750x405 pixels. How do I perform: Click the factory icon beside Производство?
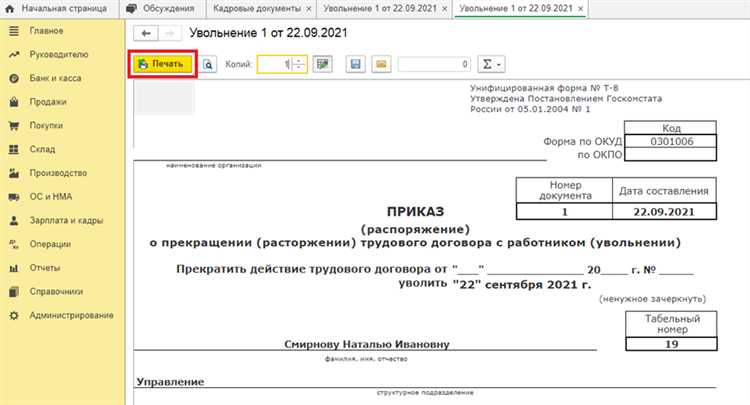(14, 173)
